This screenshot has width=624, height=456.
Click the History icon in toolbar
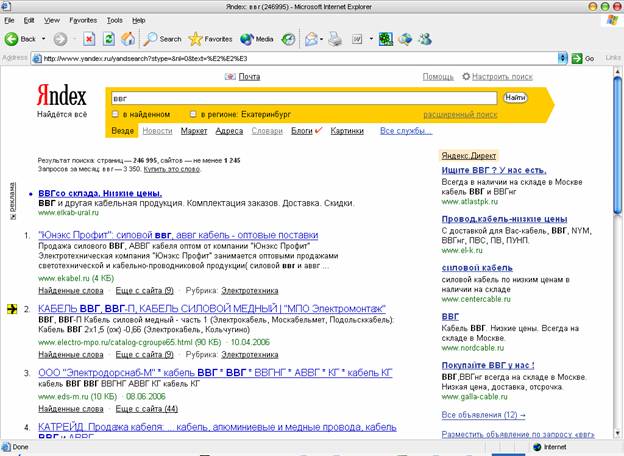[288, 39]
